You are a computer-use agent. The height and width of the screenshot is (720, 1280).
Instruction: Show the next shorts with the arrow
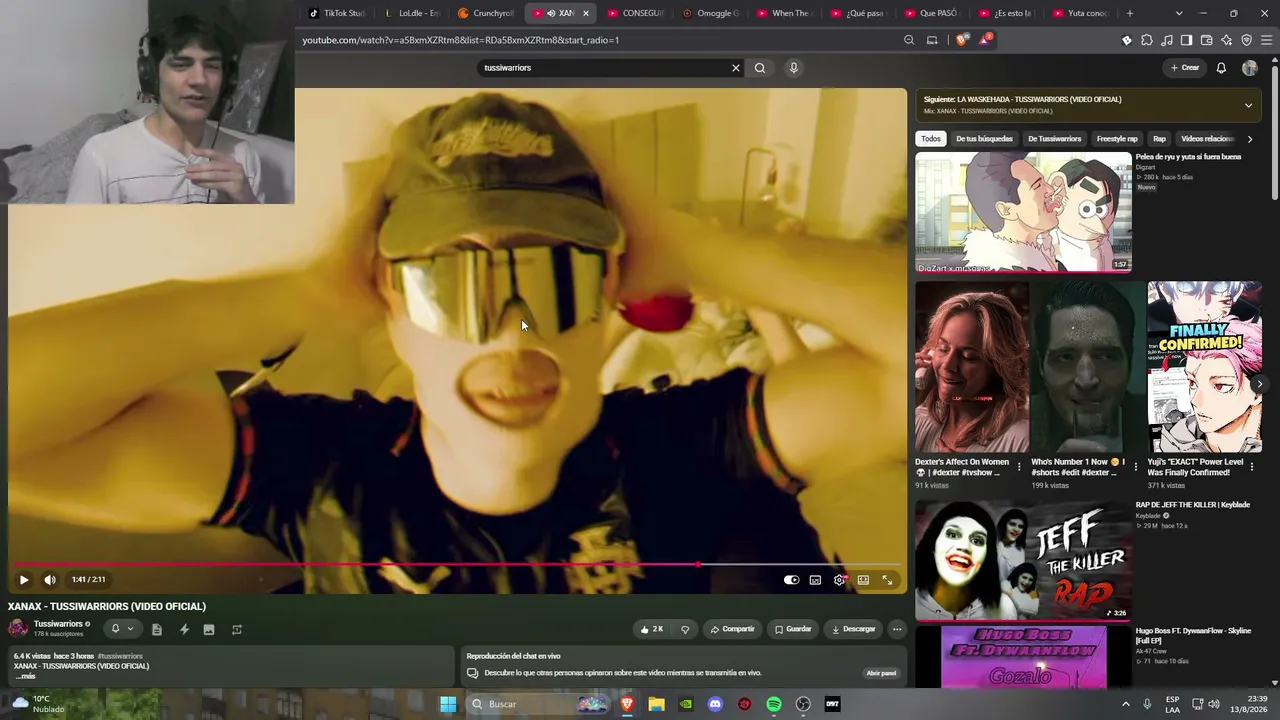click(x=1259, y=384)
